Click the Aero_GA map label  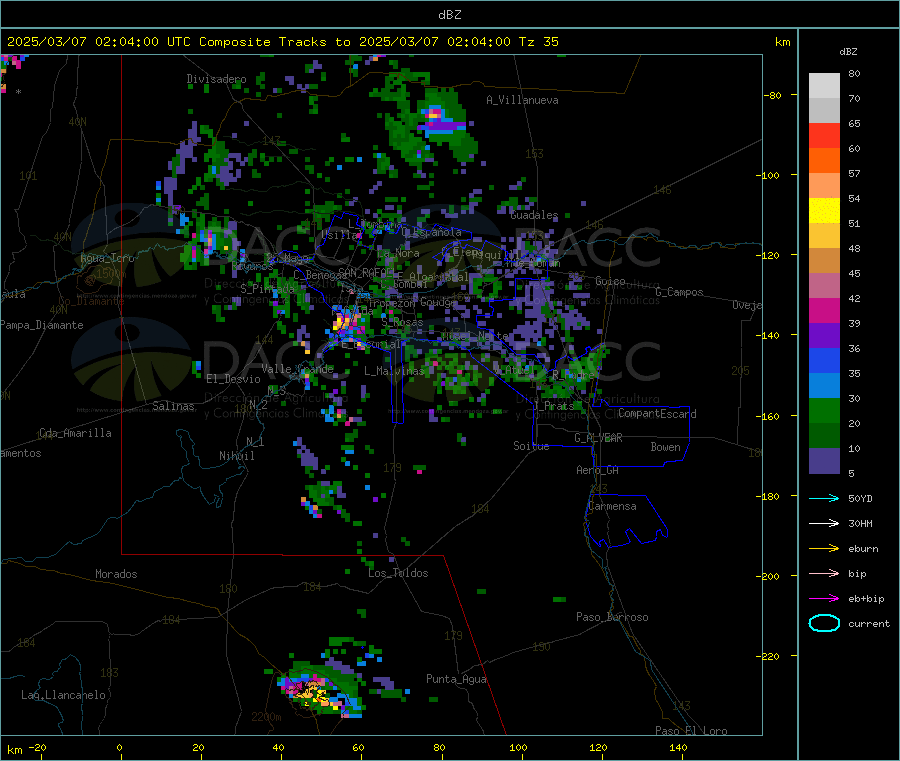[597, 470]
